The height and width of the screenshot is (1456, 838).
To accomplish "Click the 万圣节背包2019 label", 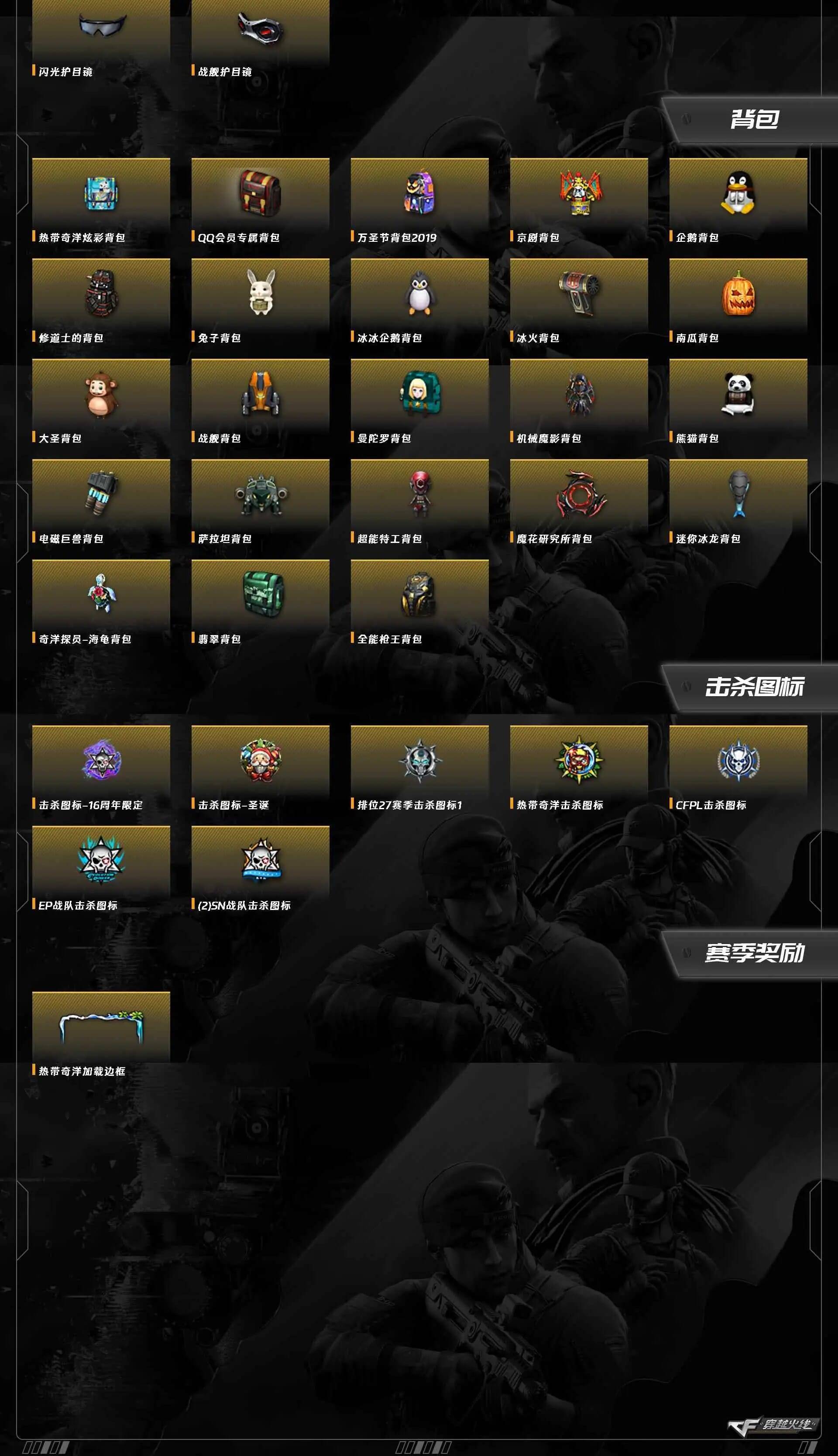I will [397, 238].
